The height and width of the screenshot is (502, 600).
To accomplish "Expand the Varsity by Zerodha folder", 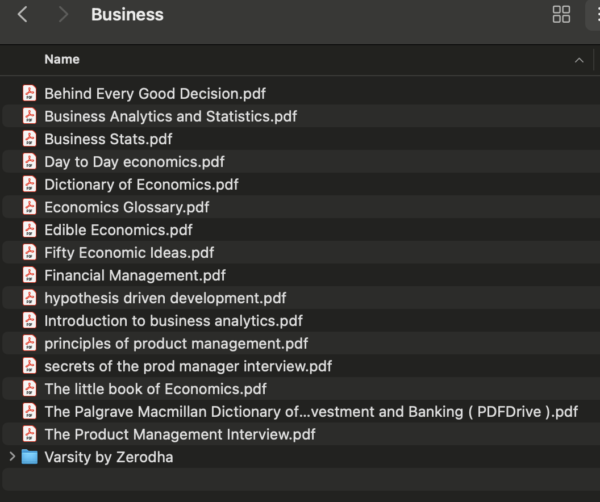I will click(x=12, y=456).
